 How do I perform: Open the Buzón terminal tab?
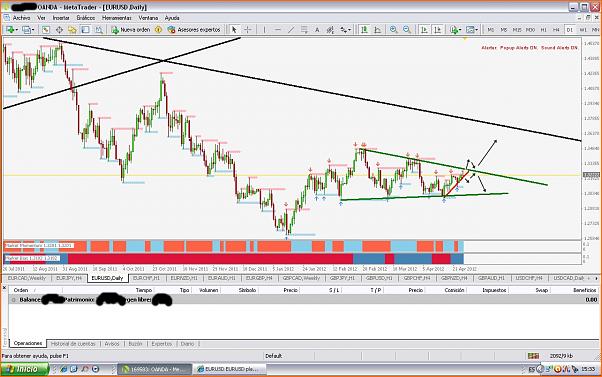135,344
